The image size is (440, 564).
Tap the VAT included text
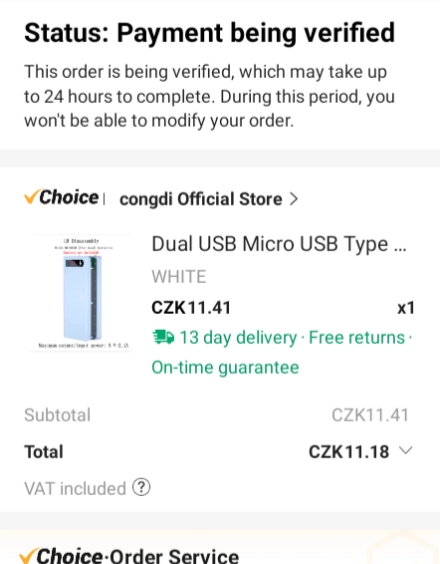tap(75, 488)
